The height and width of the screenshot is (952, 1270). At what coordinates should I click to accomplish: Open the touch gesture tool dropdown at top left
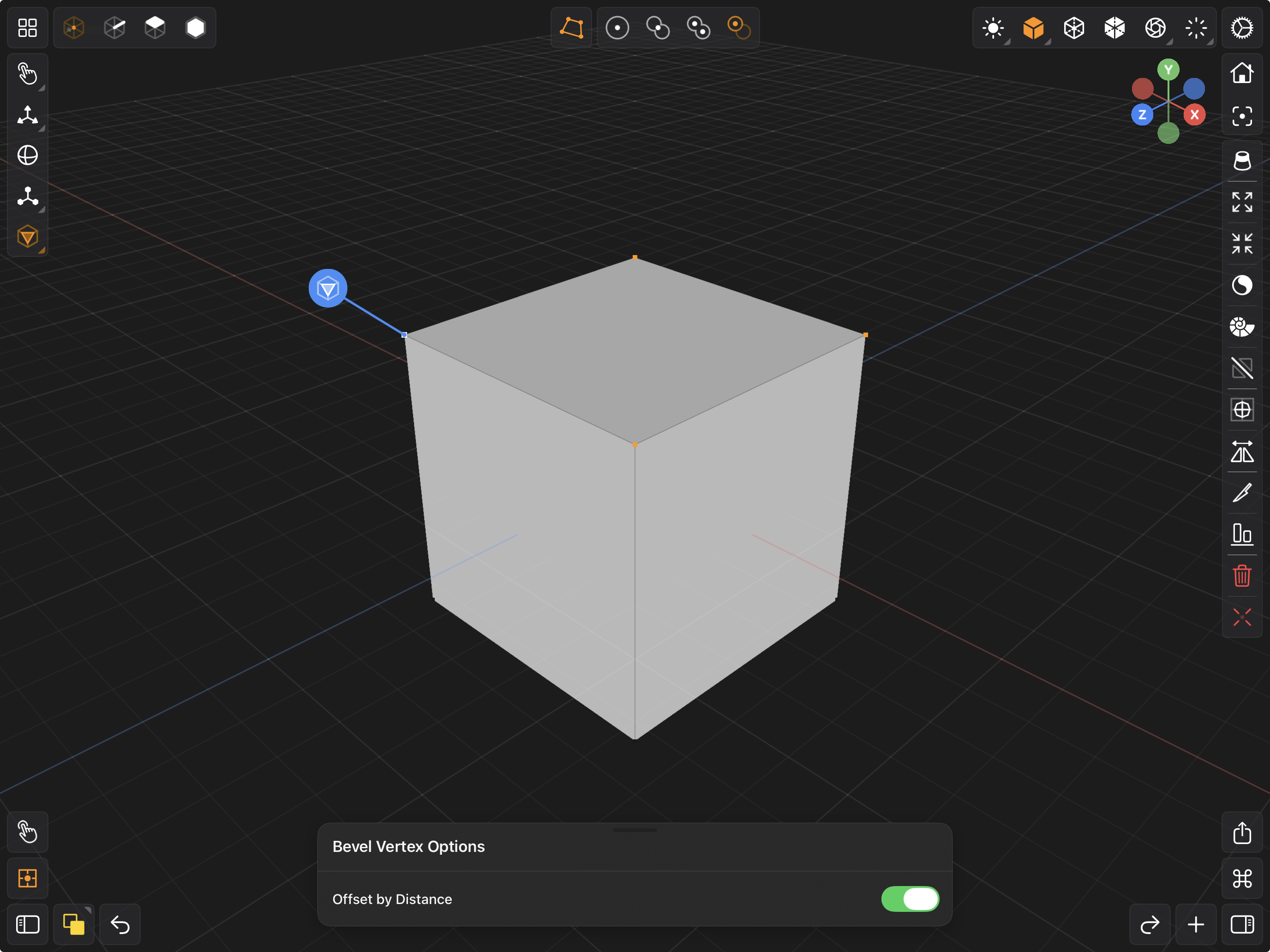[28, 74]
